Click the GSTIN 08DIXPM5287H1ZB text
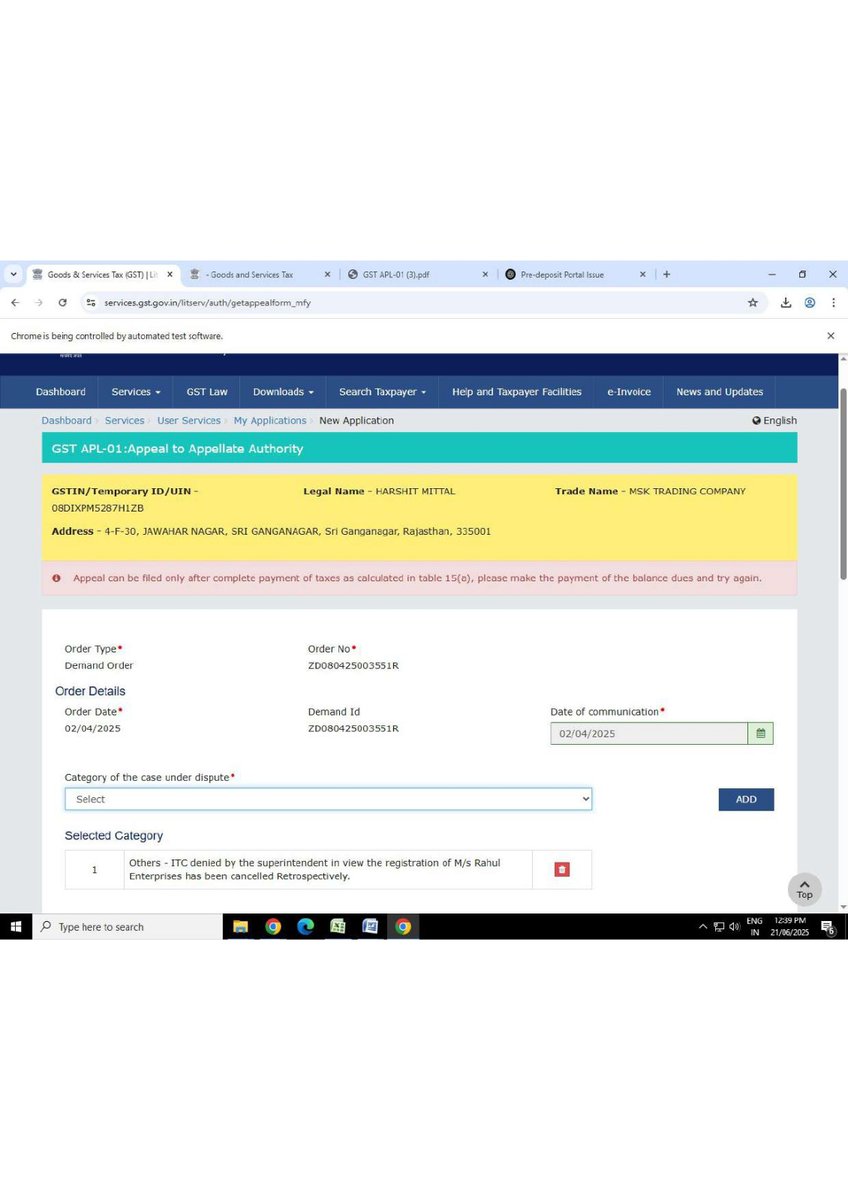The height and width of the screenshot is (1200, 848). [98, 508]
